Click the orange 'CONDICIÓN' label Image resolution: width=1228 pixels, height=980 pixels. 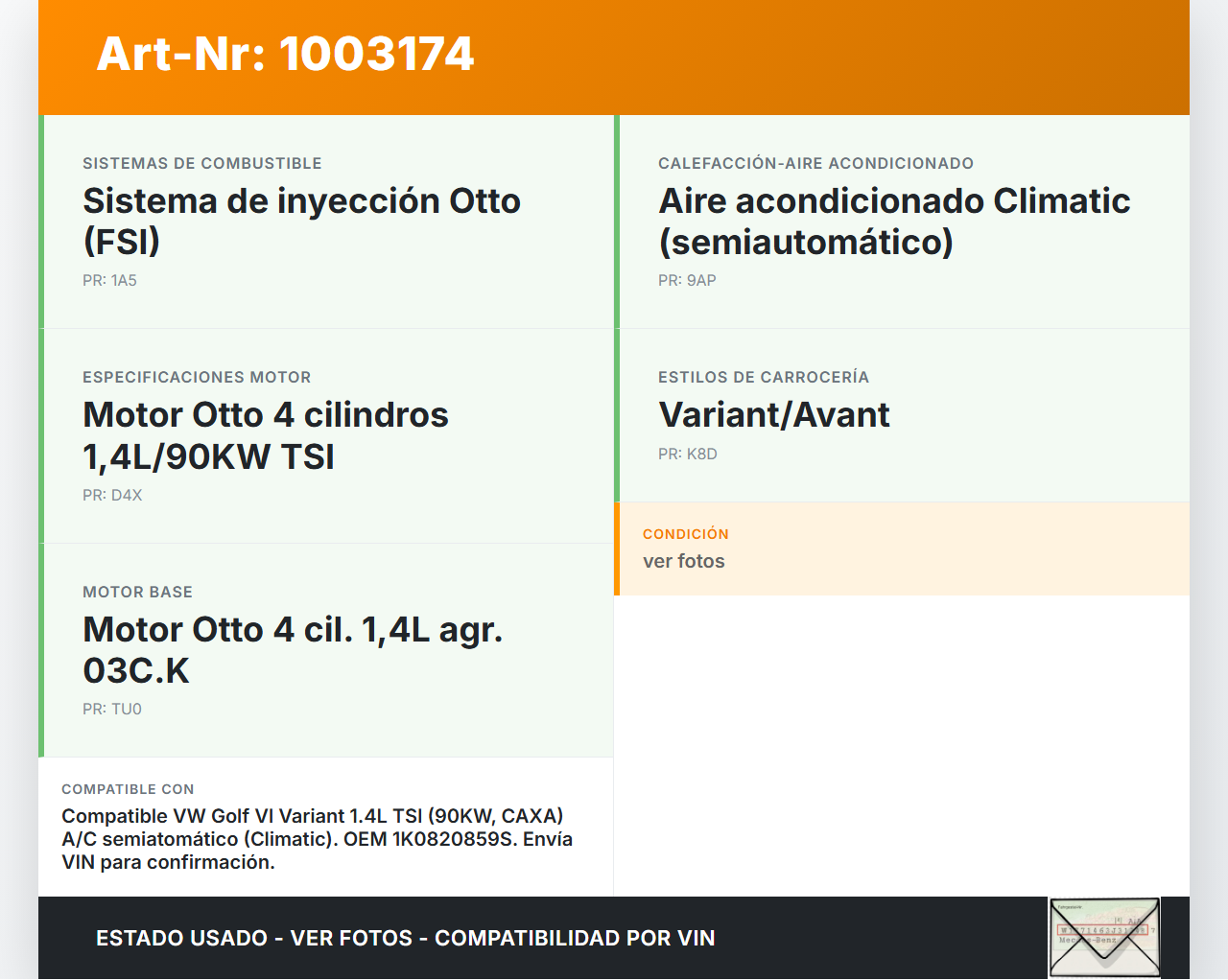[x=686, y=534]
